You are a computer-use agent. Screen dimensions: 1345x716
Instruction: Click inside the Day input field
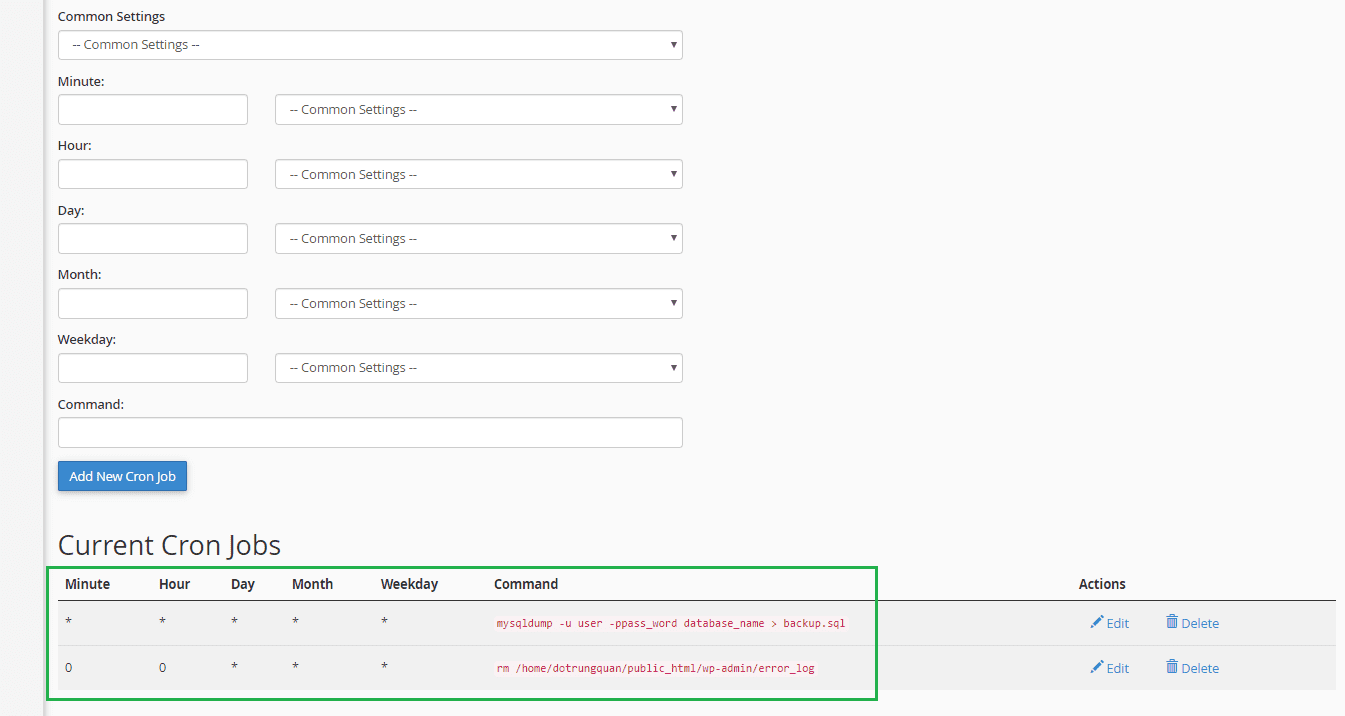coord(152,238)
